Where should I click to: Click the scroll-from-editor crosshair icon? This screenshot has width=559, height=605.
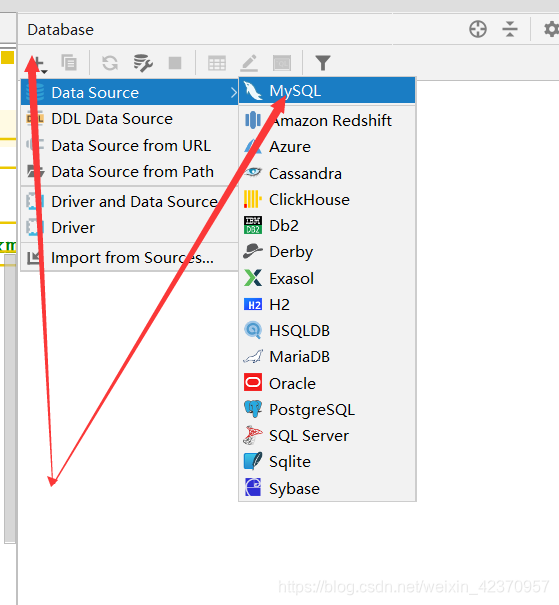[478, 29]
